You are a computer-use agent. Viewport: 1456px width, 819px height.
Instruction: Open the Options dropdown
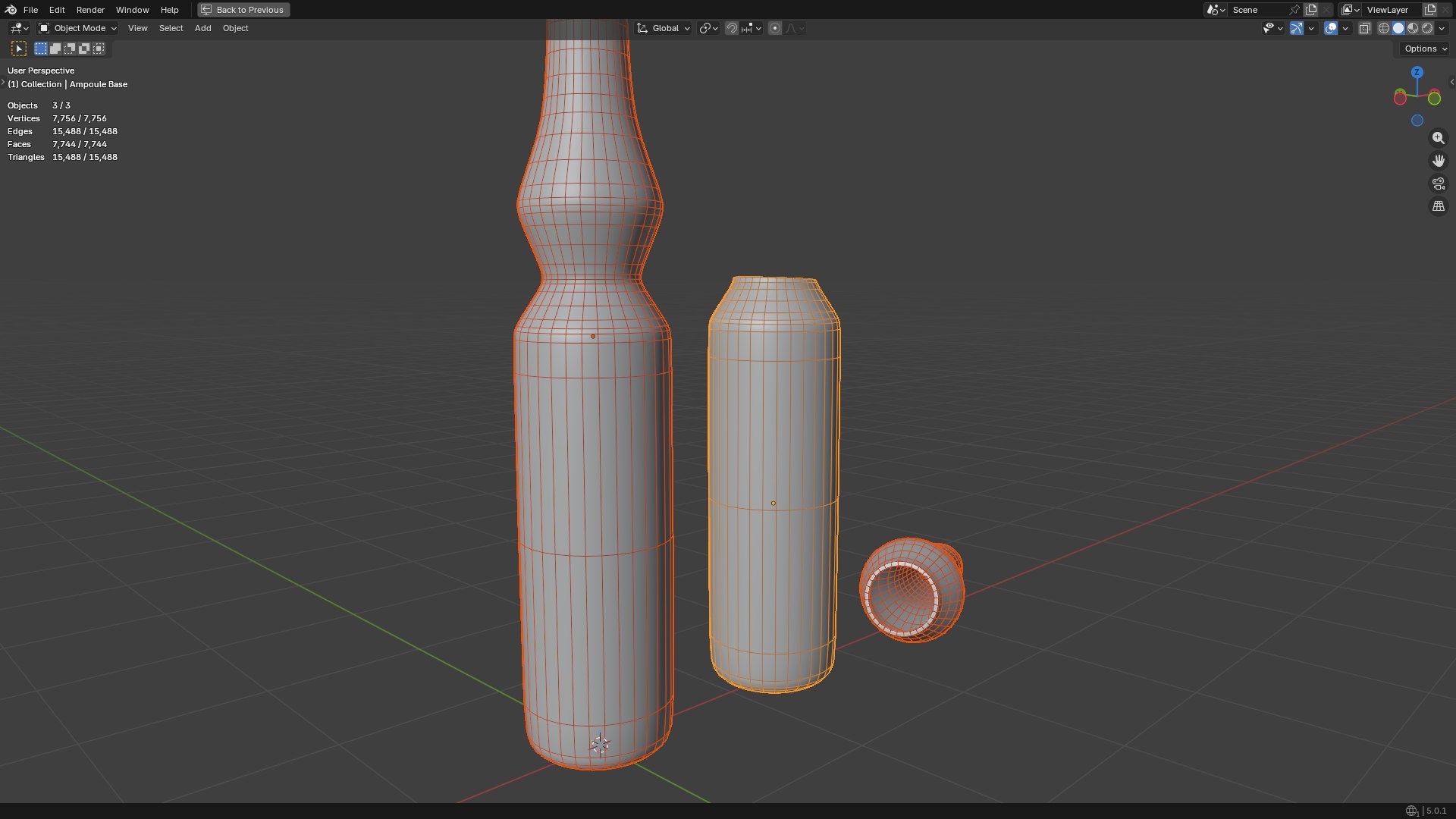click(x=1425, y=49)
